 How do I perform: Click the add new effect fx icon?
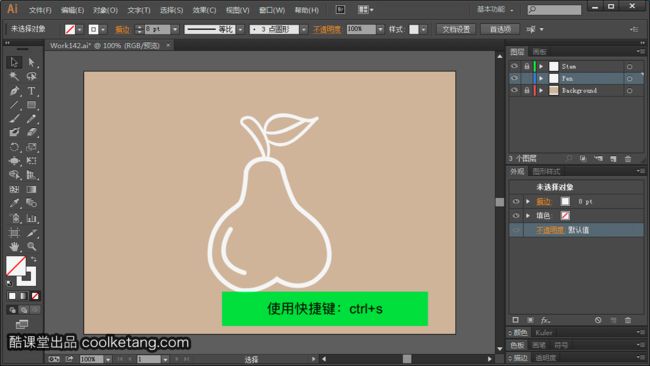(545, 320)
